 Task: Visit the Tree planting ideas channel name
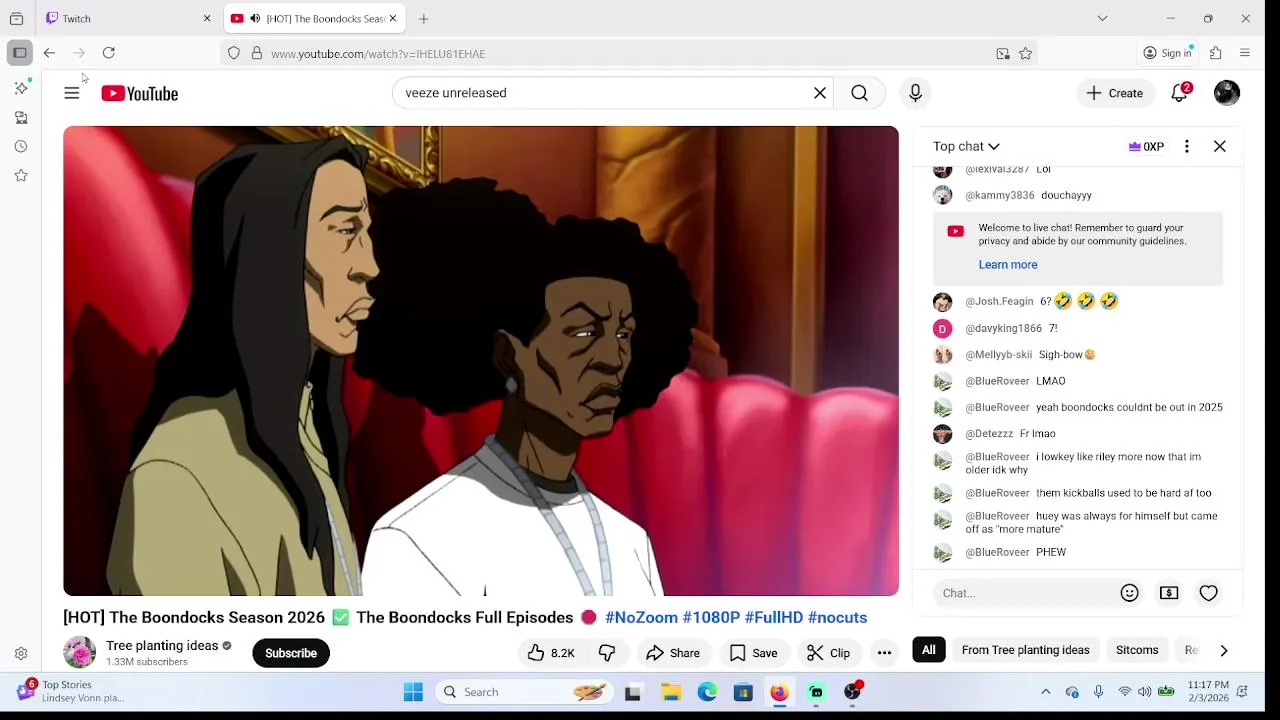click(x=162, y=646)
